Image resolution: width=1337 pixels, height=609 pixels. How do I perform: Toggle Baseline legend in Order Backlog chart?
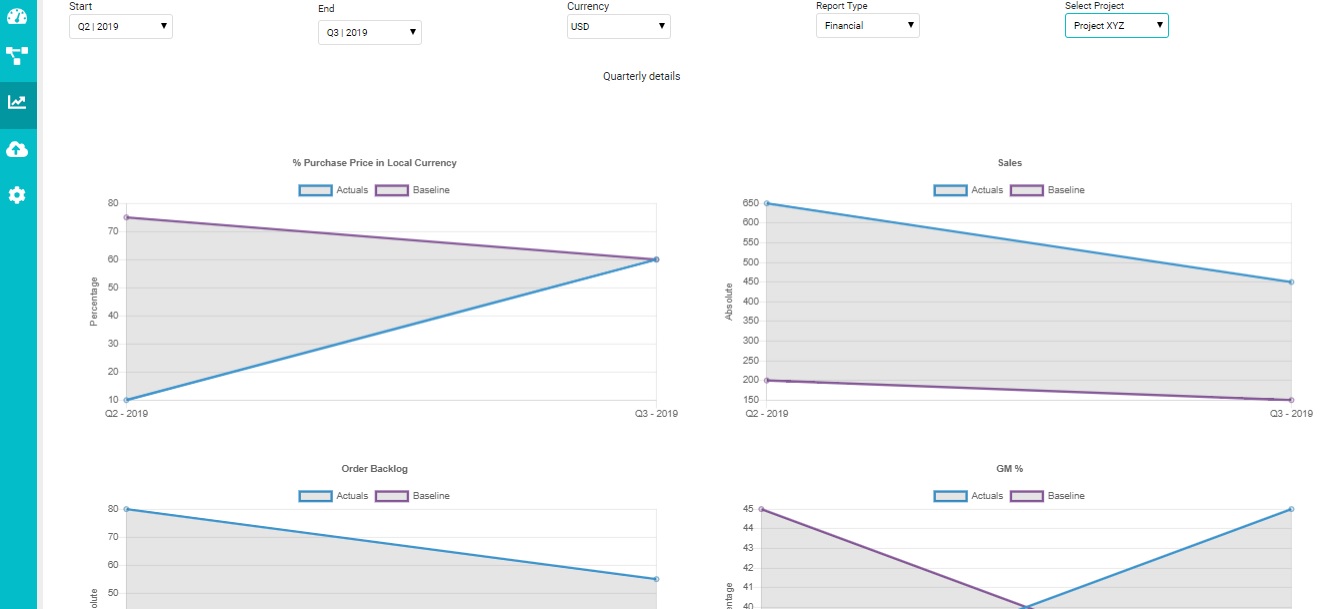coord(411,496)
